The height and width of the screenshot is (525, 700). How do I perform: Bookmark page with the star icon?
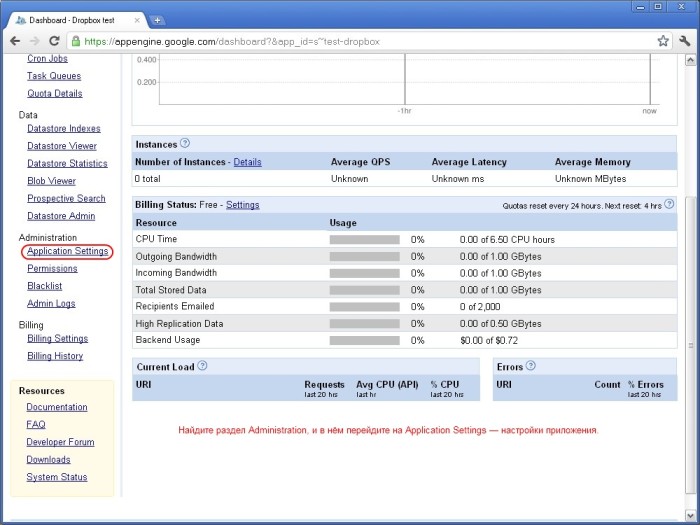click(663, 41)
